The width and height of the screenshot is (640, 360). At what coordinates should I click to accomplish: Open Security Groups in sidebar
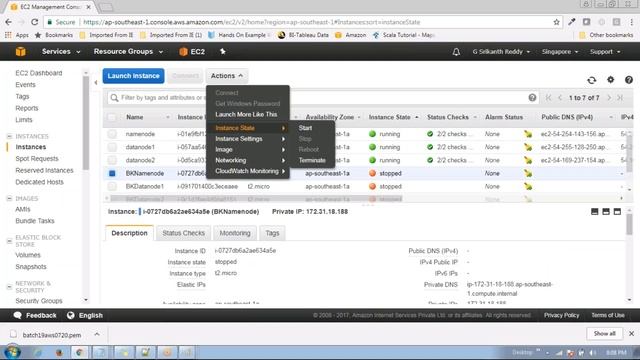click(x=39, y=301)
